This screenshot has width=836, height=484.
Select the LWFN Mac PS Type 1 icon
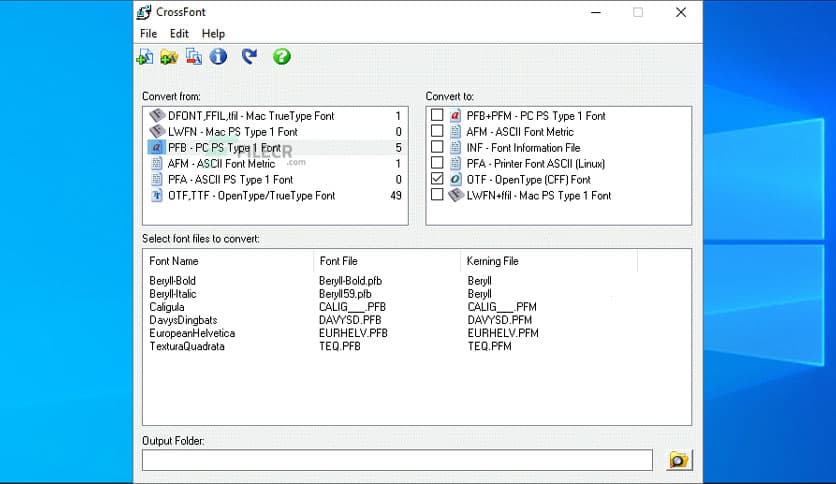[x=157, y=132]
